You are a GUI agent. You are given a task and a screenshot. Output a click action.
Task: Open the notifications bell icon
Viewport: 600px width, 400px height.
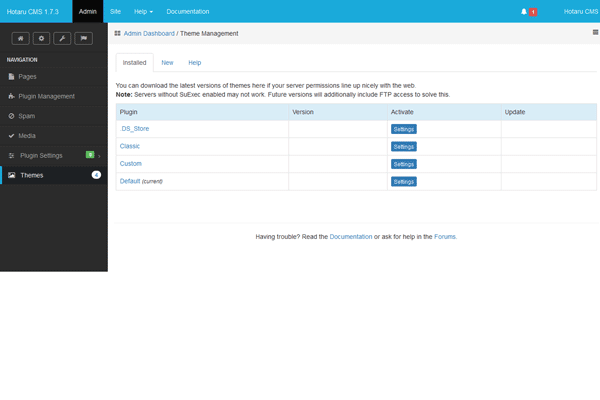524,11
